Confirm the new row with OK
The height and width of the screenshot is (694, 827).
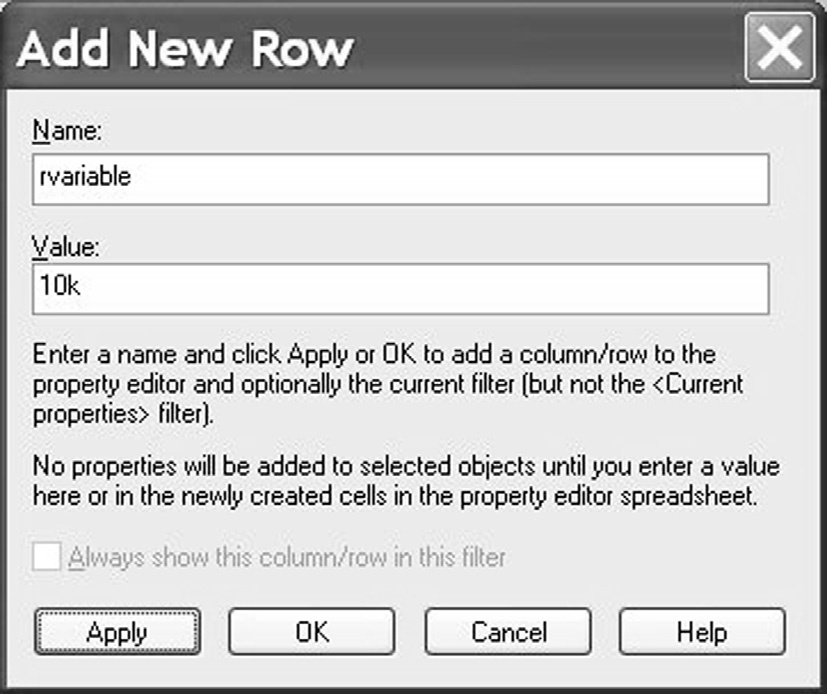[312, 632]
